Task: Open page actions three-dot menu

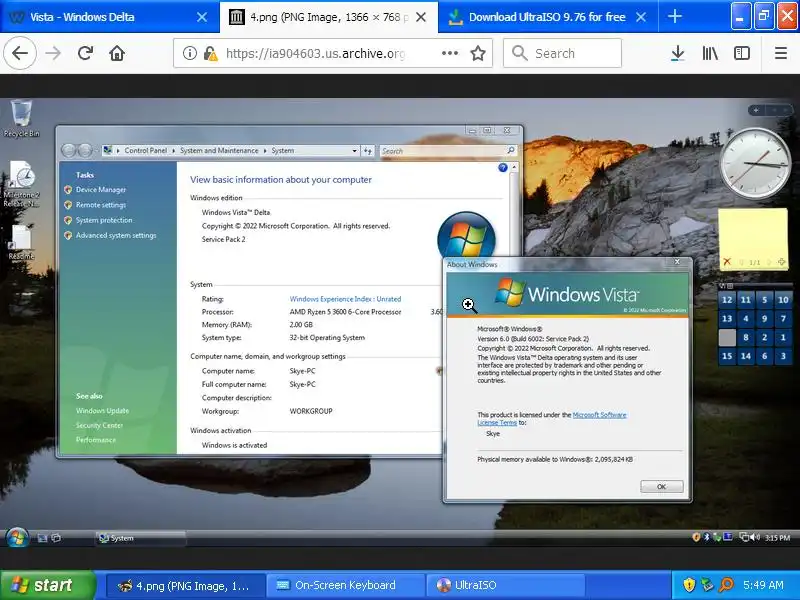Action: click(449, 53)
